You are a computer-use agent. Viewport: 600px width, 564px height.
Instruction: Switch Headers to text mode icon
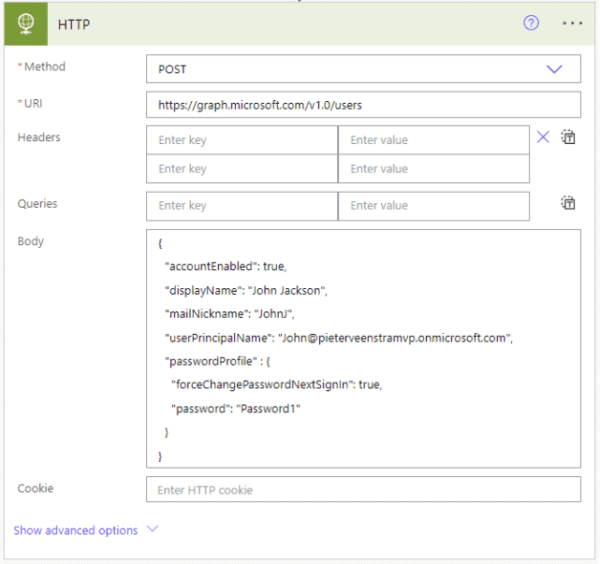568,138
